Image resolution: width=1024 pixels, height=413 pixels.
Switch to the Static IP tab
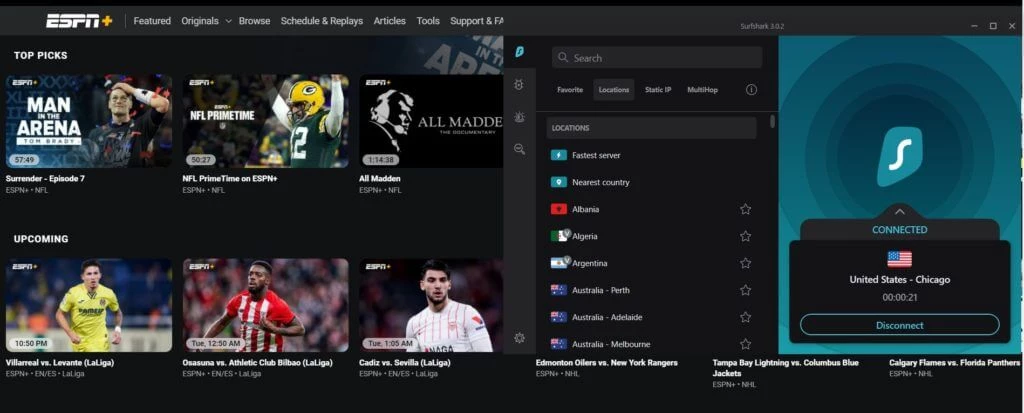pyautogui.click(x=658, y=90)
